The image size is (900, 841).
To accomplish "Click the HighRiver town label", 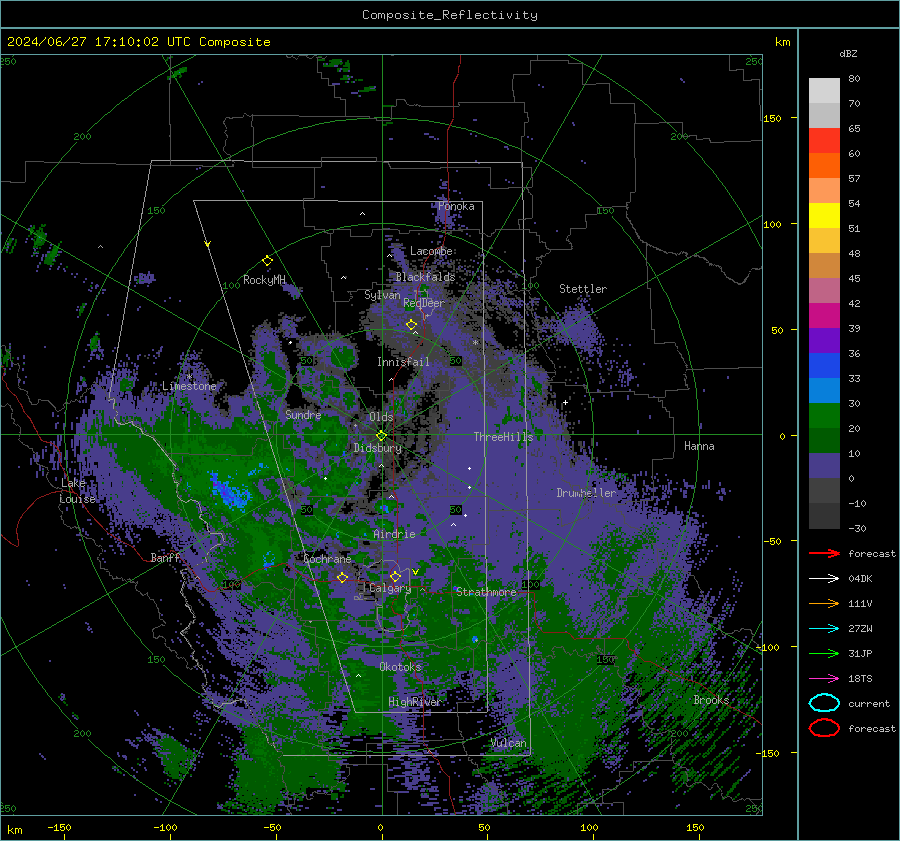I will click(x=414, y=702).
